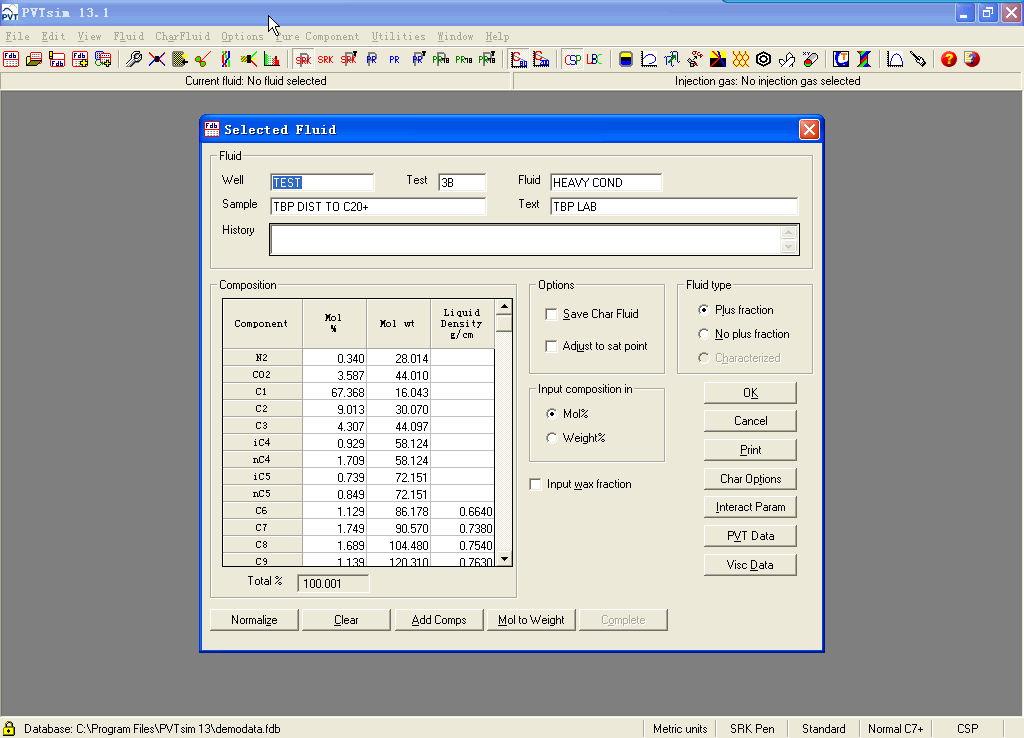Open the phase envelope curve icon
The width and height of the screenshot is (1024, 738).
tap(648, 59)
